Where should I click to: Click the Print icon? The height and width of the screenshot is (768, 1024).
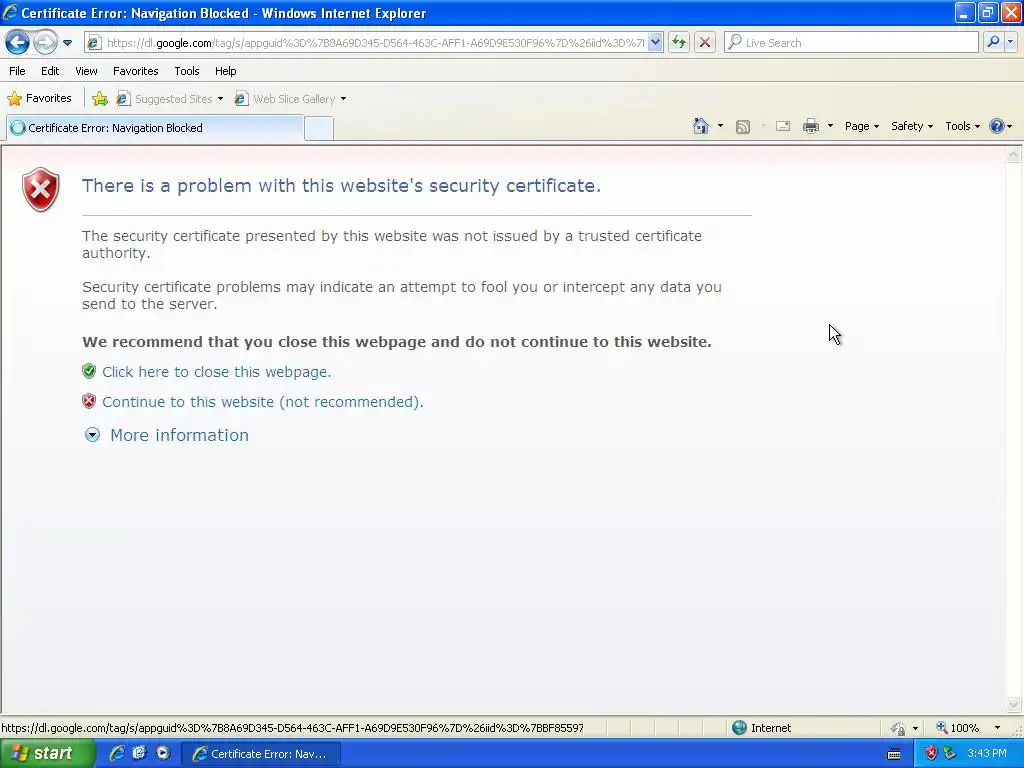tap(810, 126)
